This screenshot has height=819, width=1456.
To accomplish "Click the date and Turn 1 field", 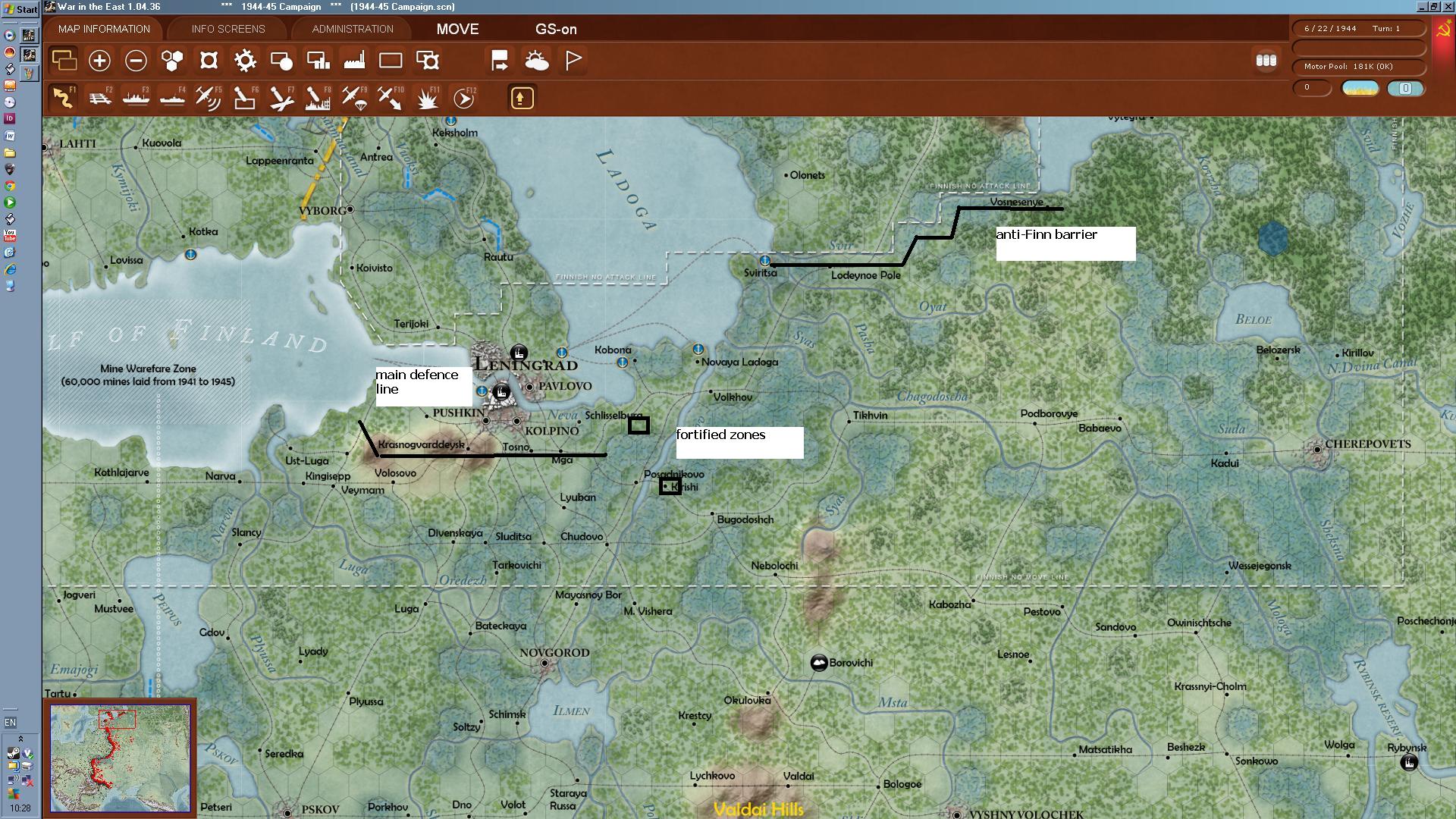I will [1358, 29].
